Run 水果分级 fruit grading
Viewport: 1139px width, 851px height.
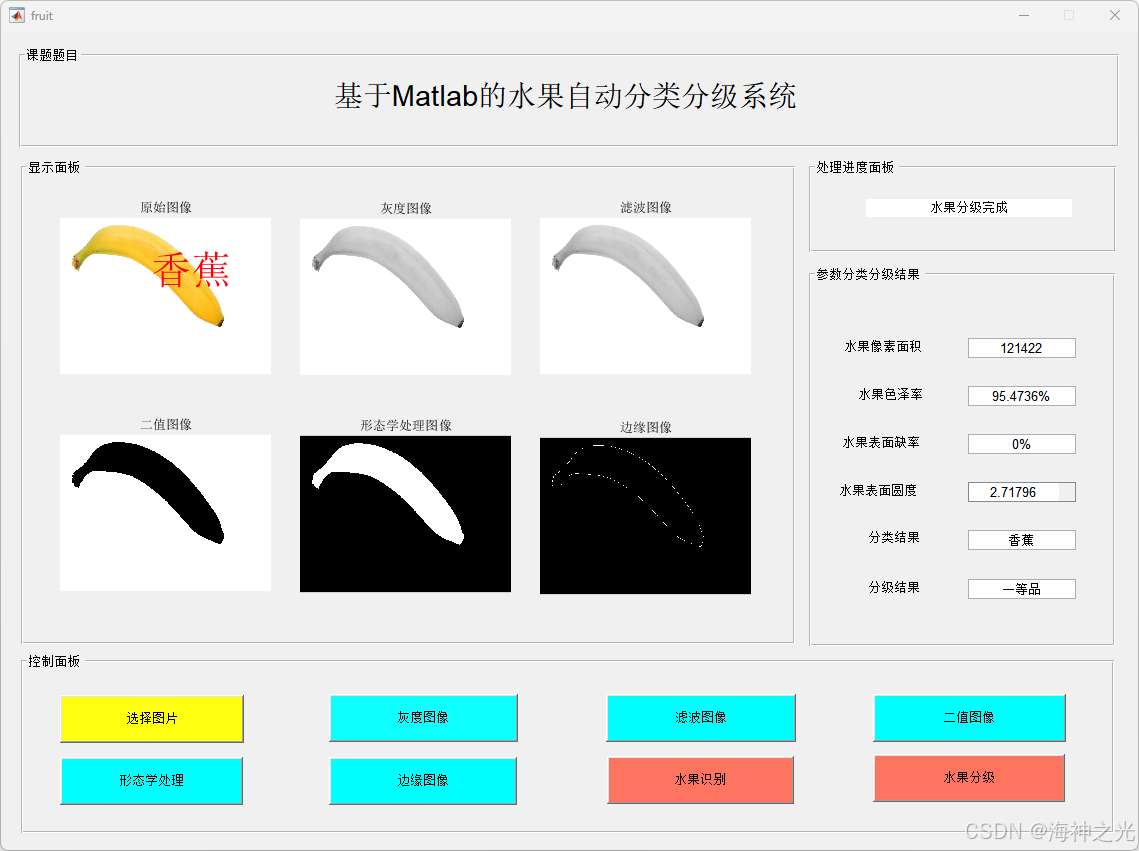(x=969, y=778)
